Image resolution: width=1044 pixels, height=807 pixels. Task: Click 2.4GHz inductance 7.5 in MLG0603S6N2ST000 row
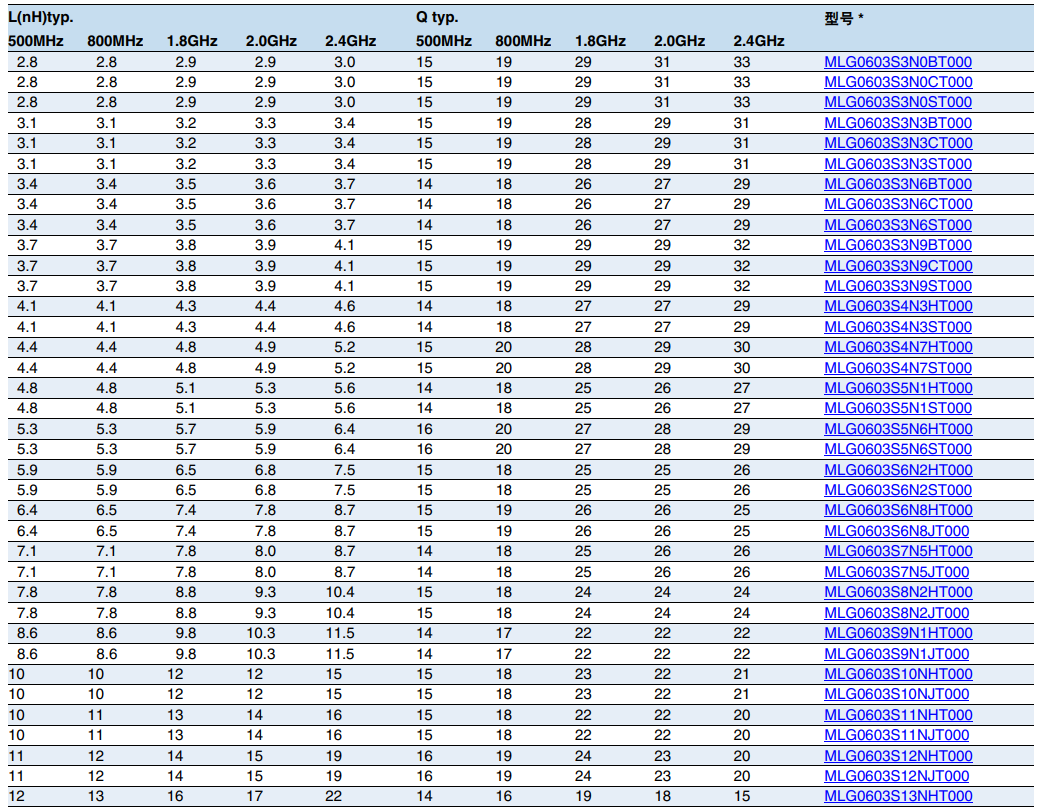[x=344, y=489]
